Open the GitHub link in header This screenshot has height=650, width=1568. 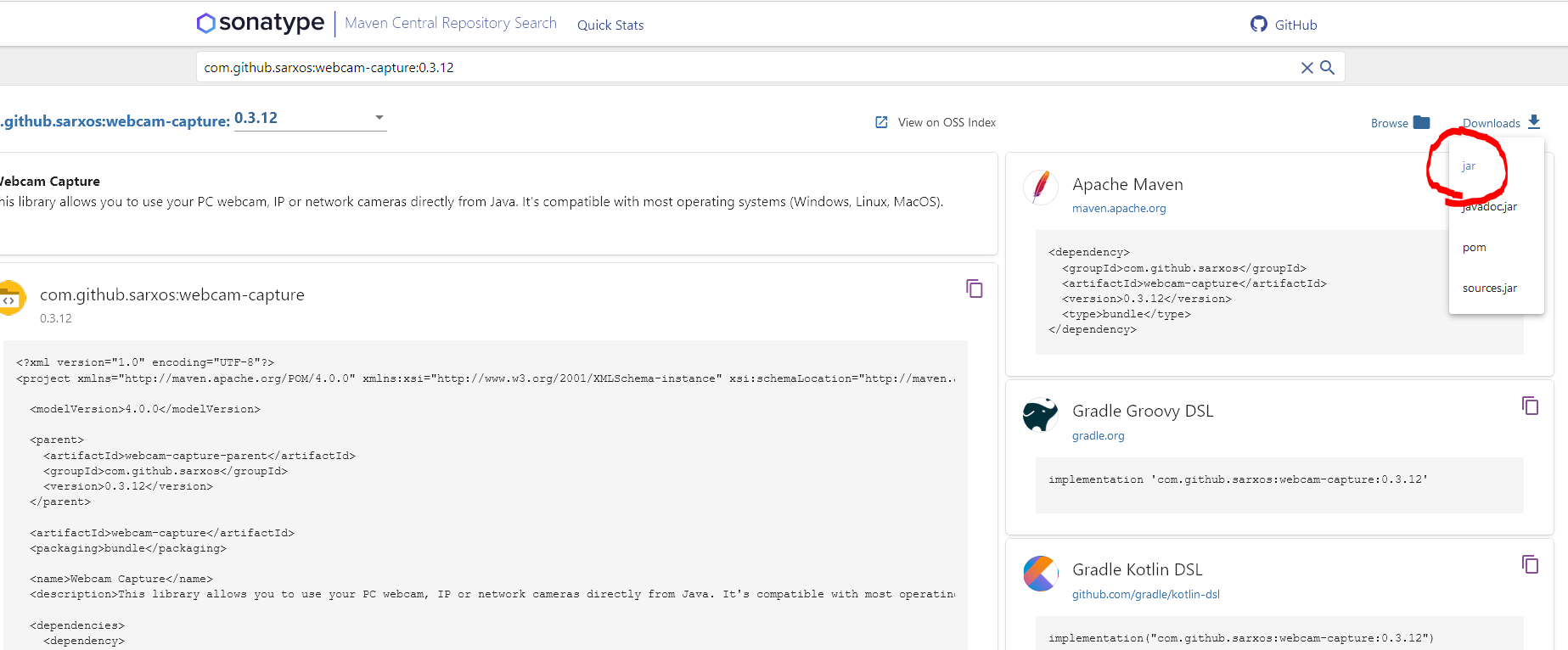[1284, 25]
